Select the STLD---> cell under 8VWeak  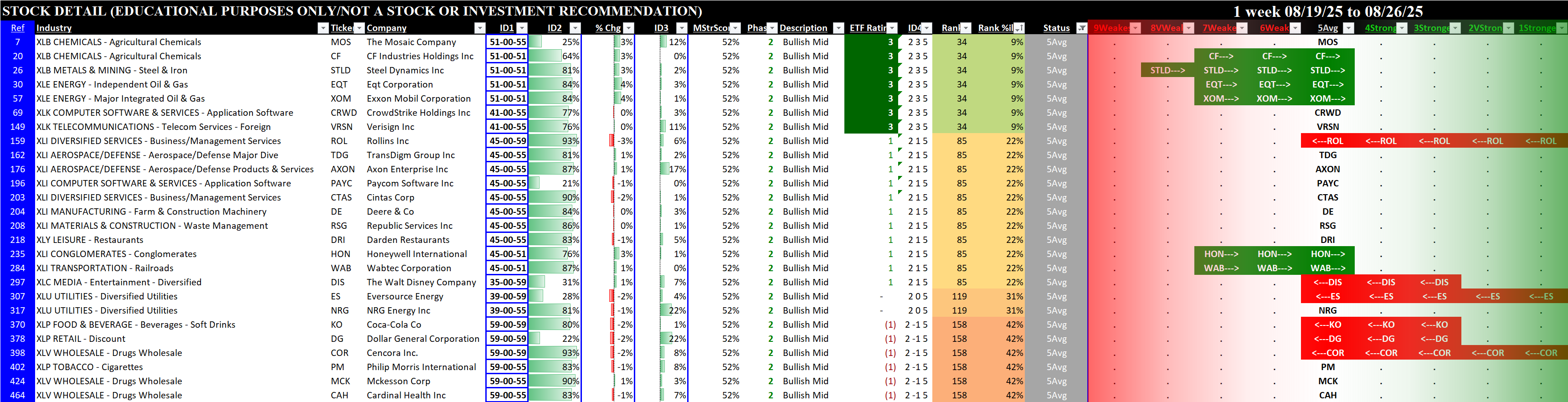[x=1167, y=71]
